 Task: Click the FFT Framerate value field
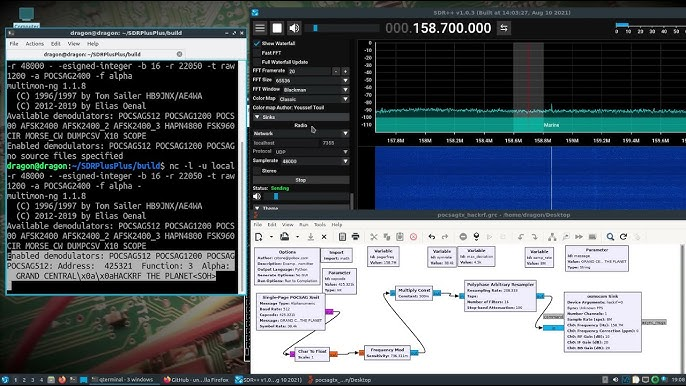(309, 71)
